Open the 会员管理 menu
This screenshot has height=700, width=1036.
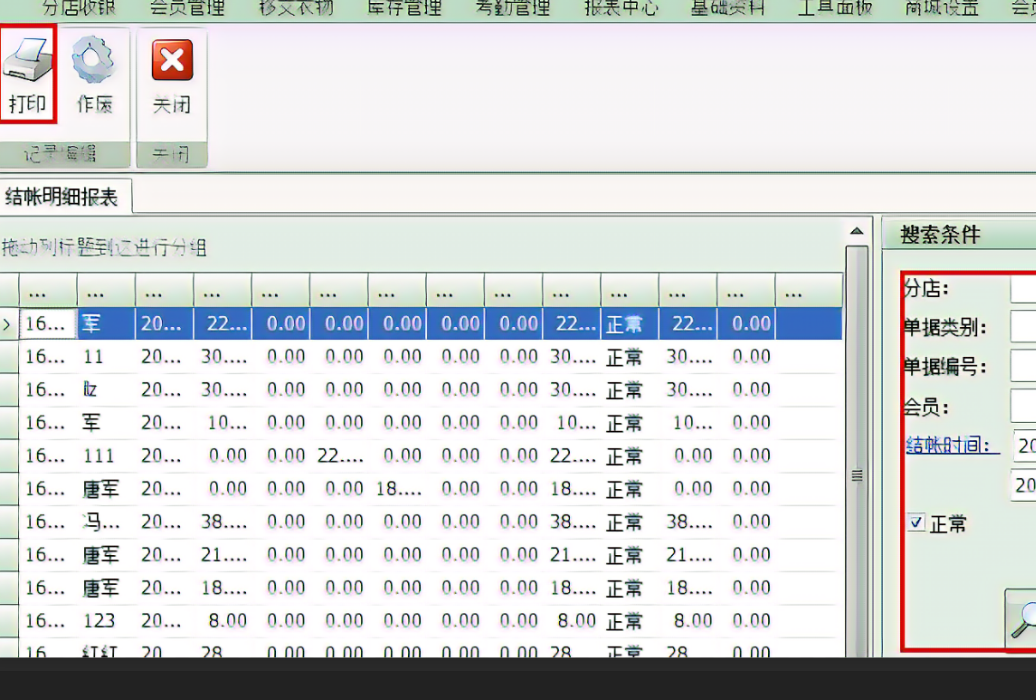pyautogui.click(x=186, y=9)
